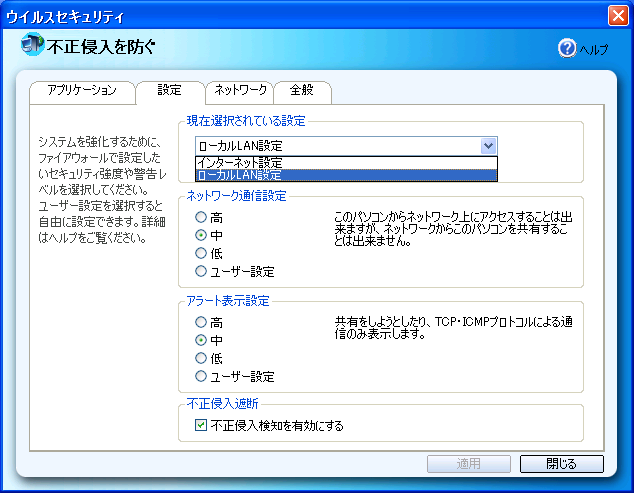Viewport: 634px width, 493px height.
Task: Switch to the アプリケーション tab
Action: (x=82, y=91)
